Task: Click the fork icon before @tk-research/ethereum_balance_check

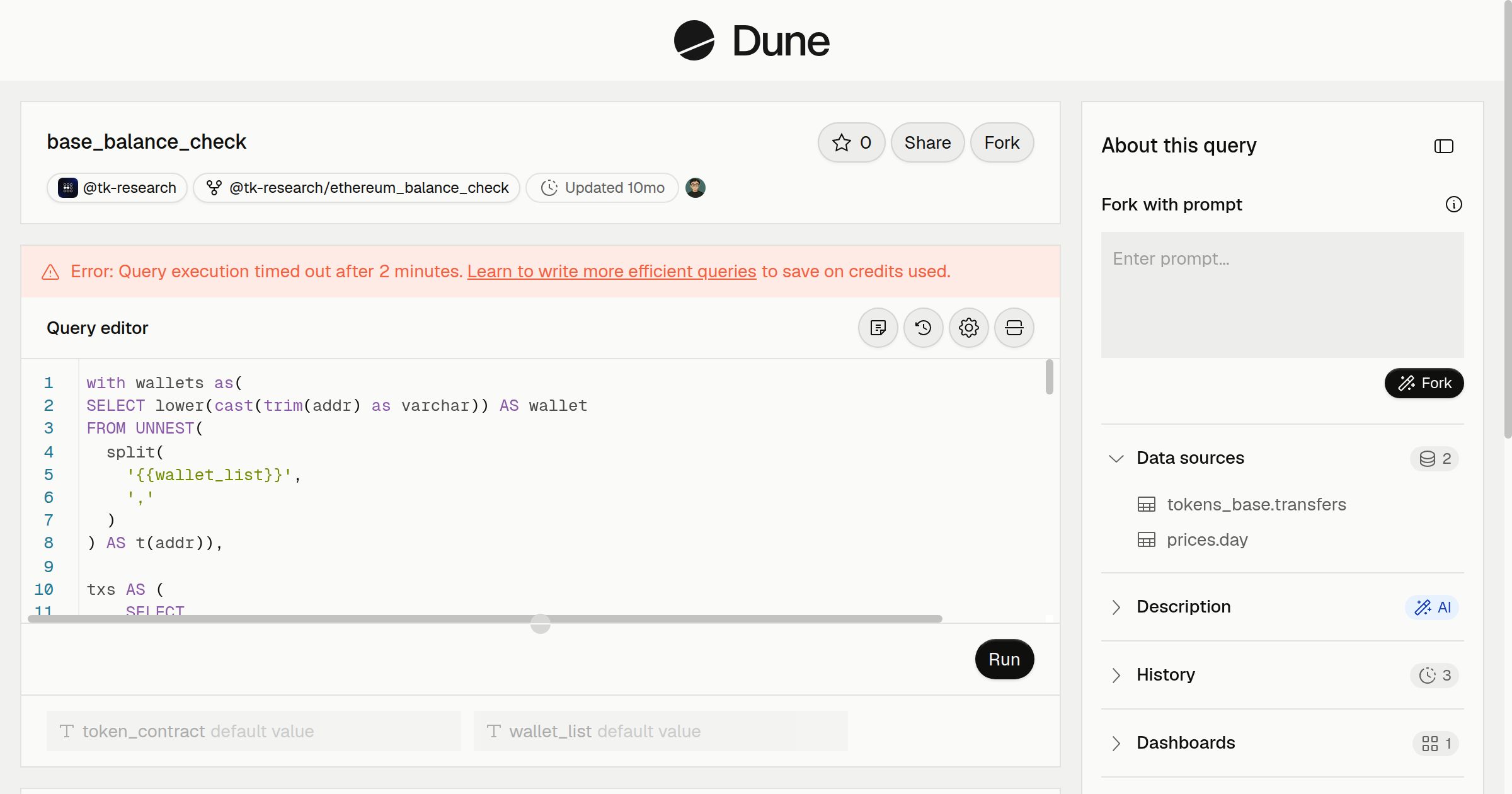Action: (214, 188)
